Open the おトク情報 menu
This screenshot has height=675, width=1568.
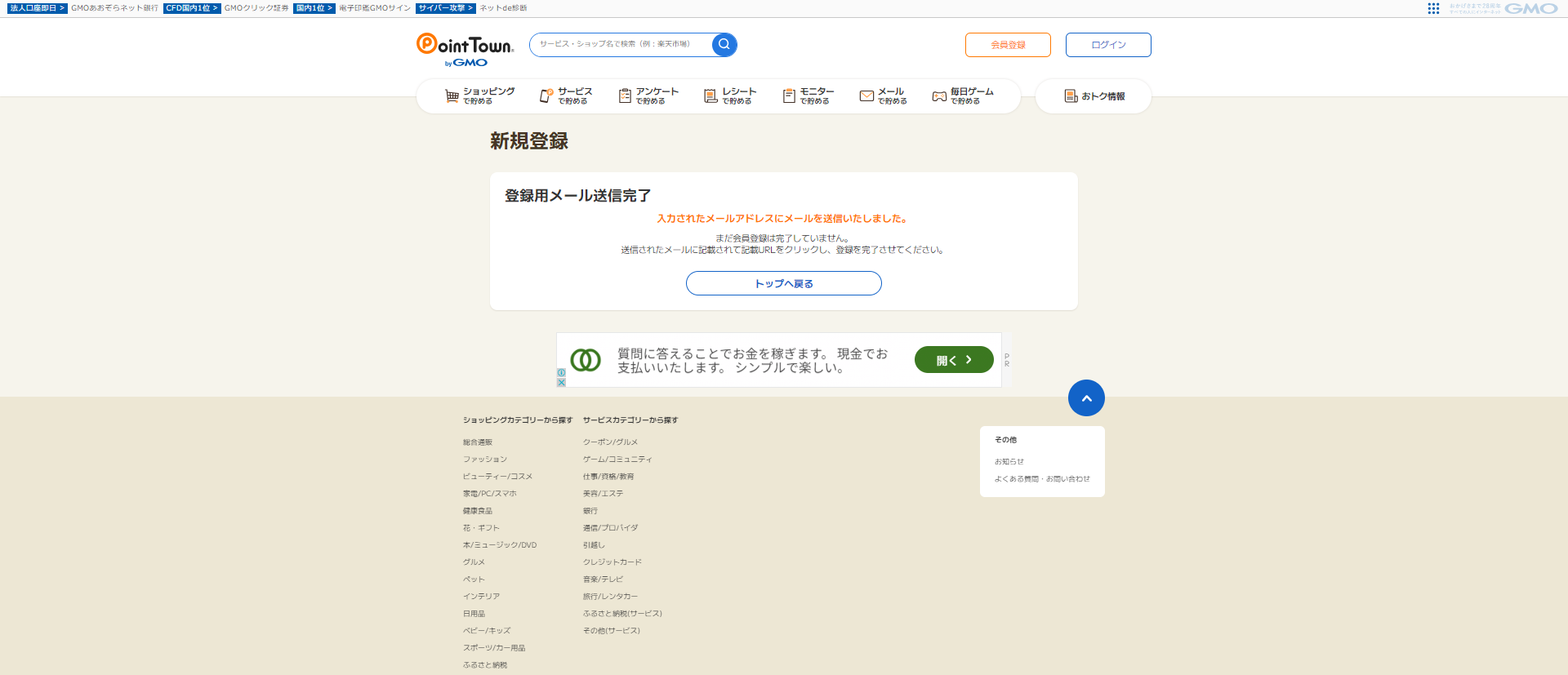[1094, 96]
